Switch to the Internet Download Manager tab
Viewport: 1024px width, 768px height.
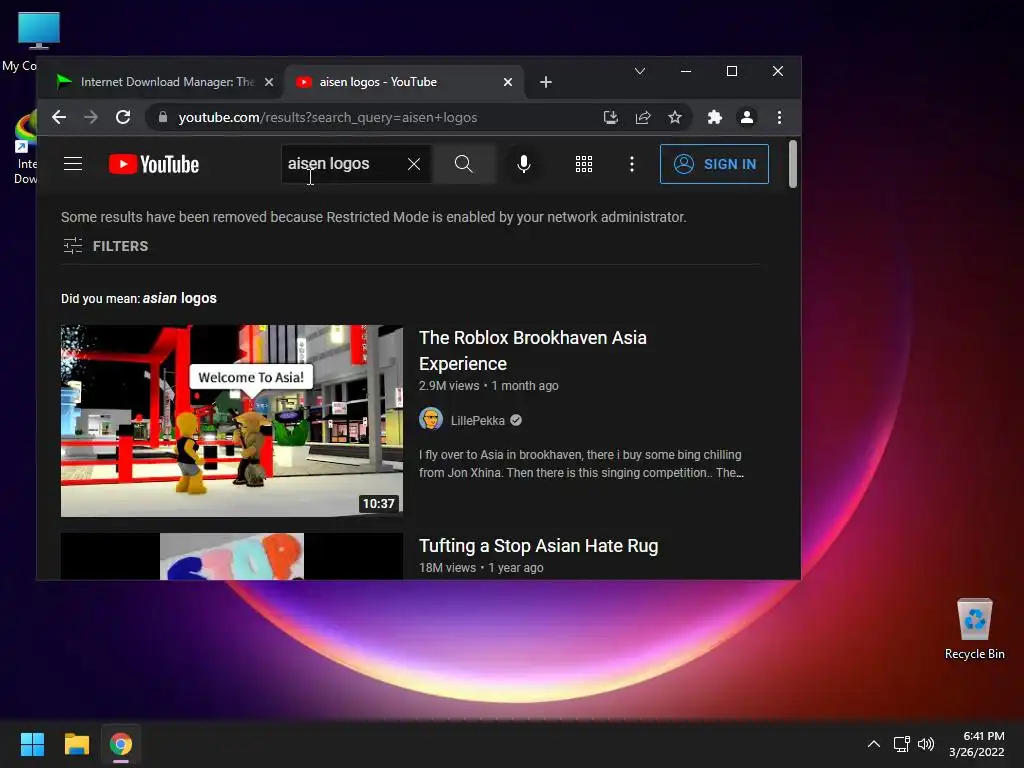[163, 82]
